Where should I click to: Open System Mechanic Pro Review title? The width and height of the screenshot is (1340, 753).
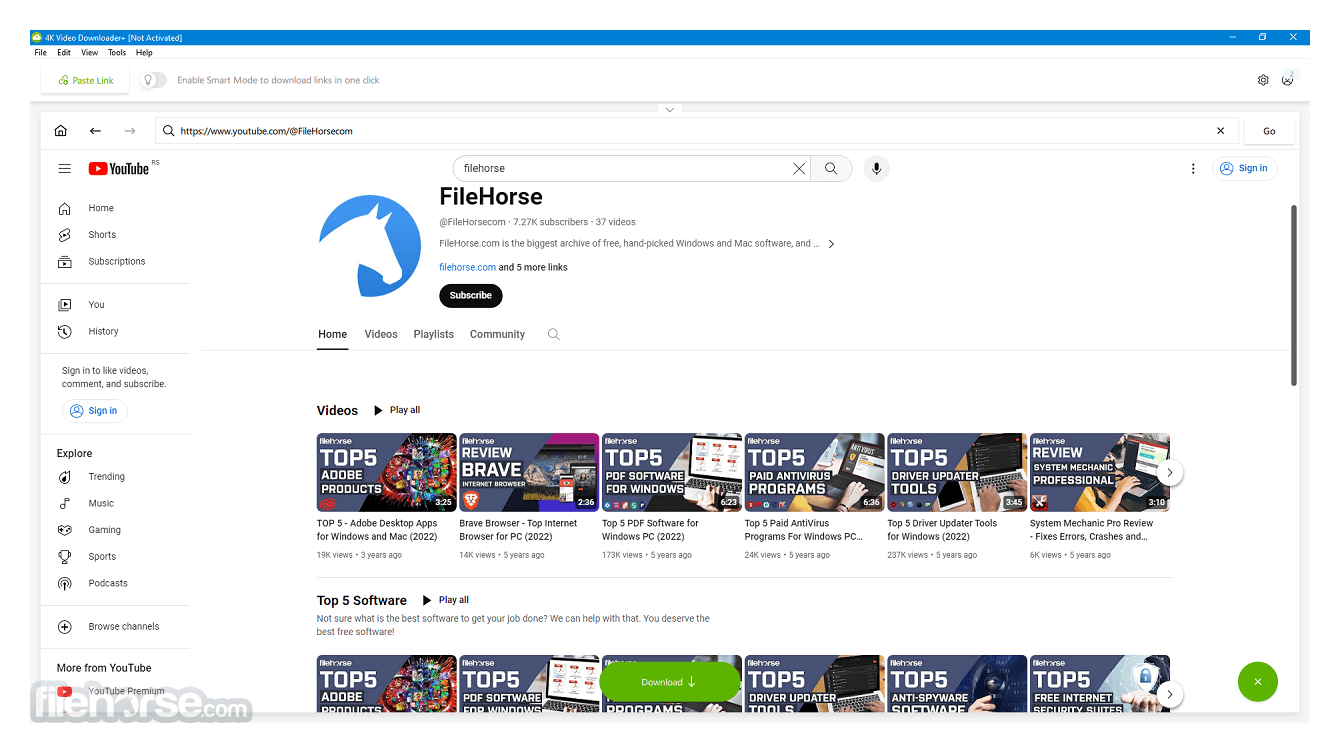point(1091,530)
